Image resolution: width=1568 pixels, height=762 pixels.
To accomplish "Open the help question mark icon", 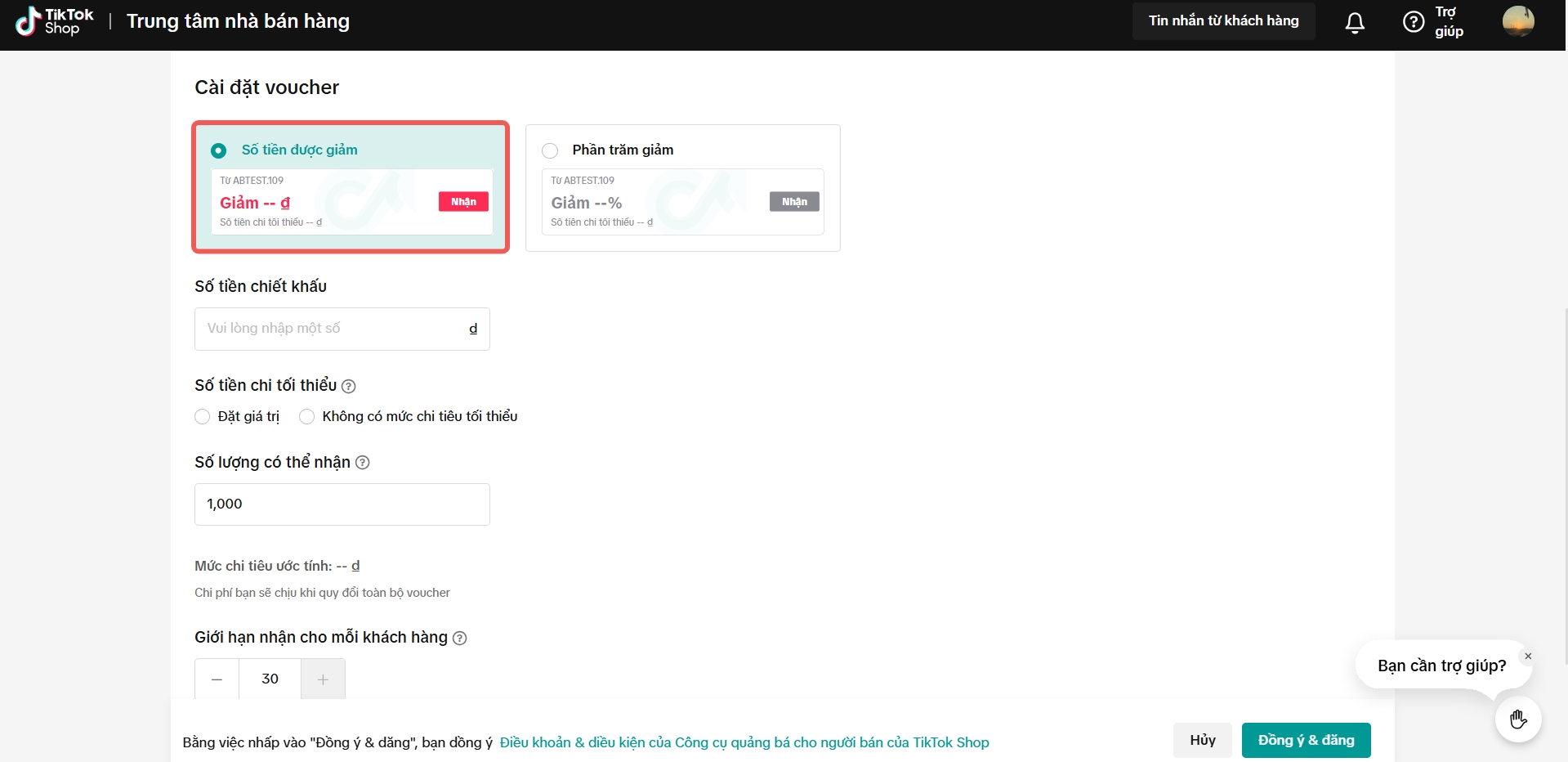I will point(1413,22).
